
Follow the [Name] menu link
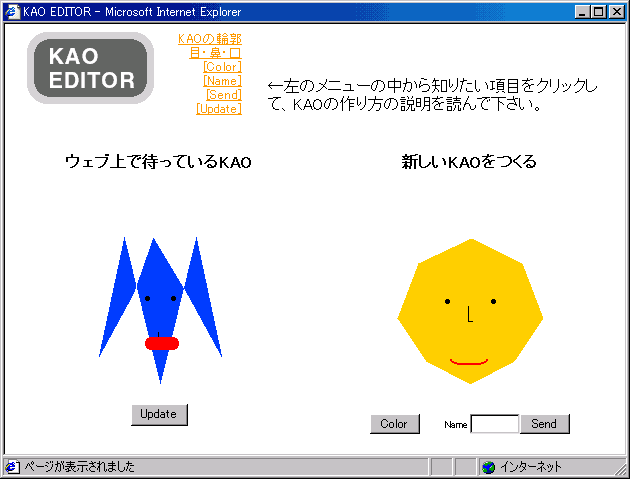click(x=221, y=81)
